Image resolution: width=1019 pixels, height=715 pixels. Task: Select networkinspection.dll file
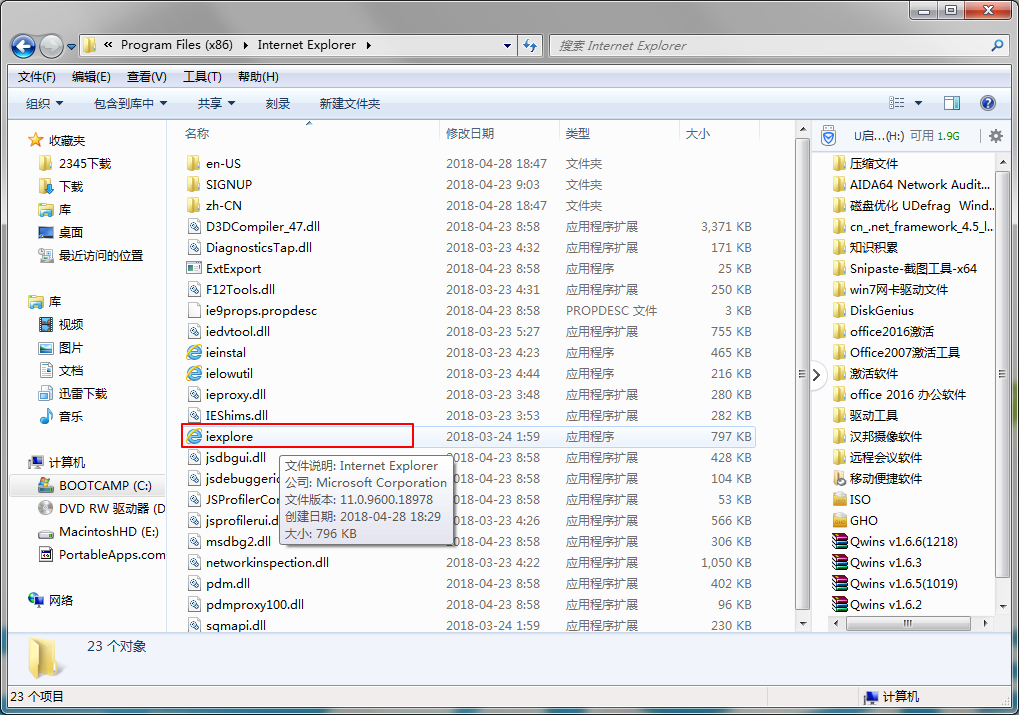267,562
